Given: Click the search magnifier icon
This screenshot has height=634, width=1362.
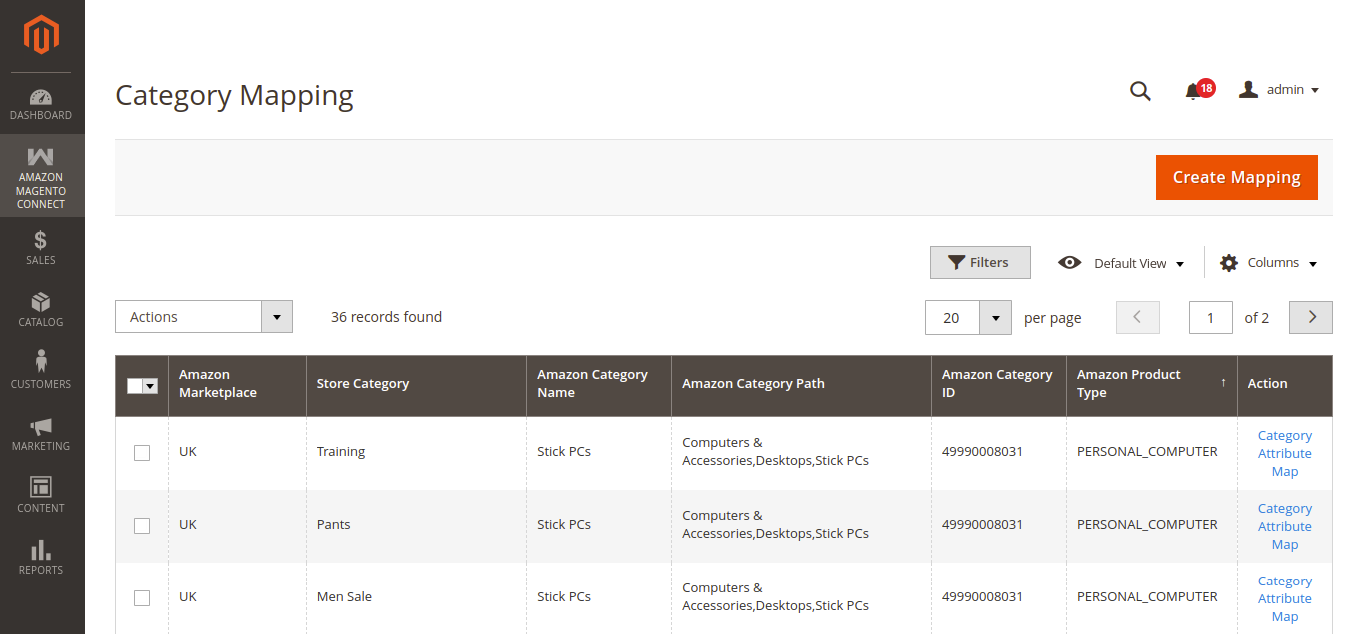Looking at the screenshot, I should pos(1140,91).
